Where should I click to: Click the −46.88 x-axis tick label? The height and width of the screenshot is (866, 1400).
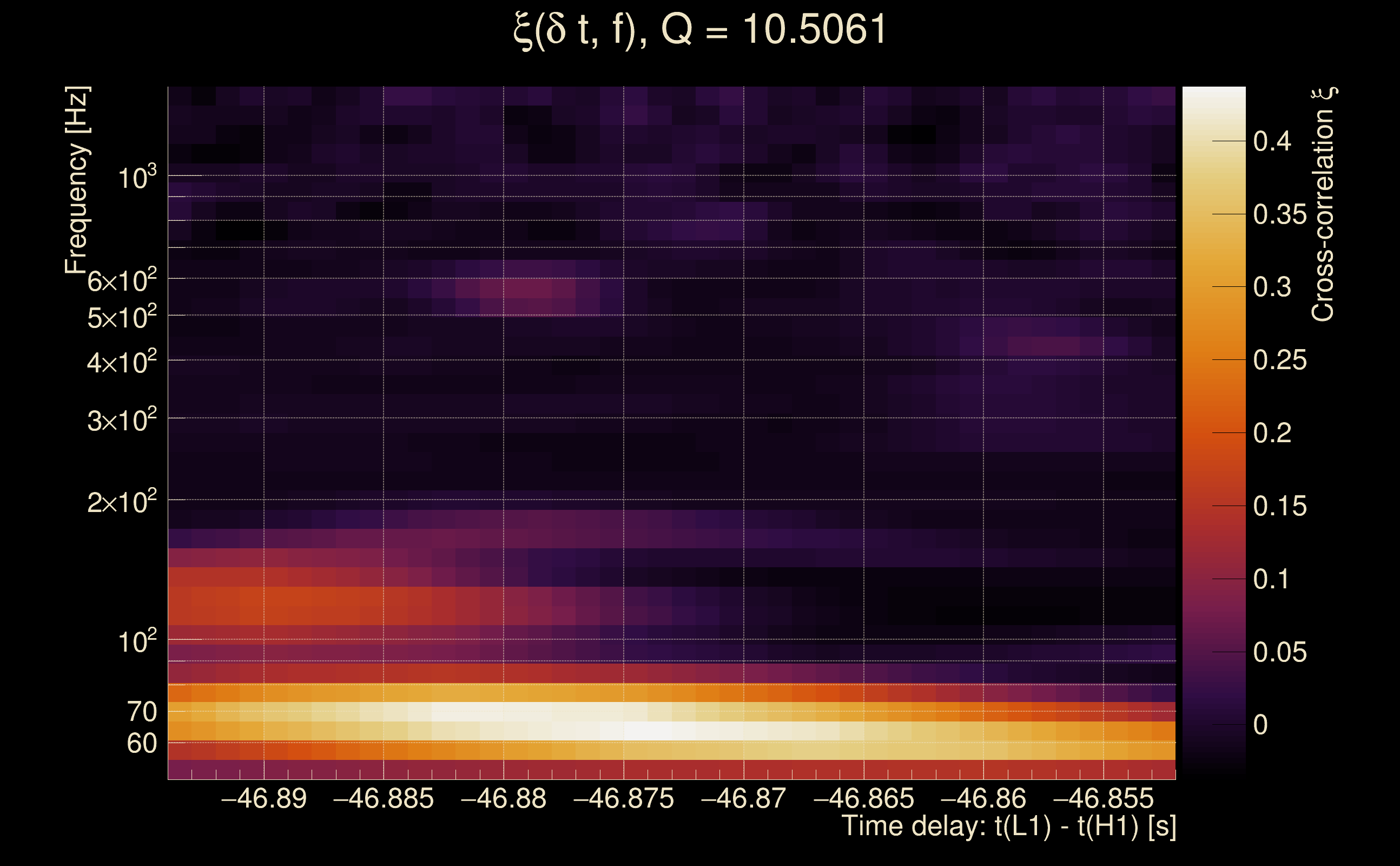click(x=504, y=798)
